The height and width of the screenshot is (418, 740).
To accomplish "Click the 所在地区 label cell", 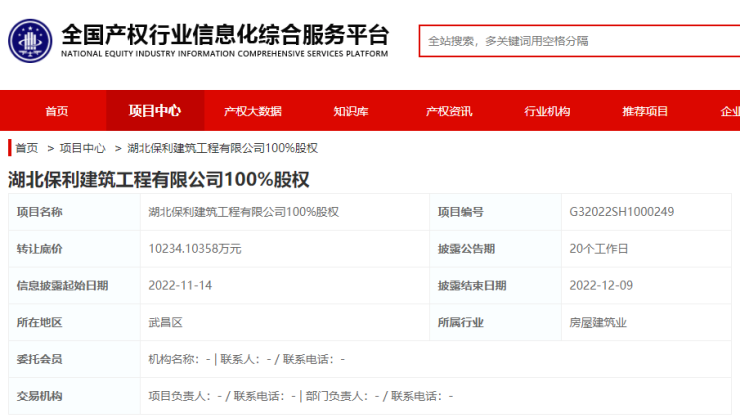I will [x=75, y=322].
